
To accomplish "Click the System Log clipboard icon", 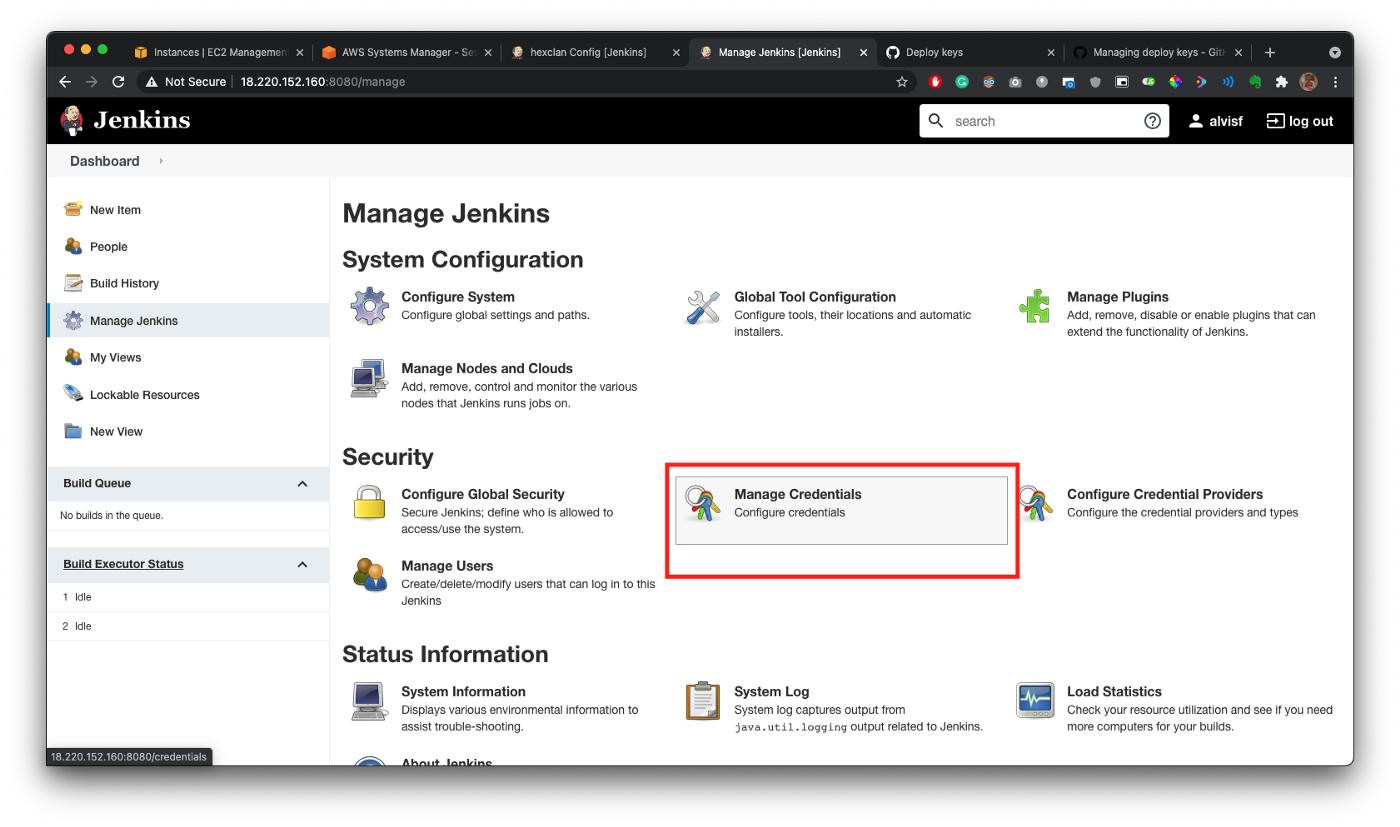I will pos(703,701).
